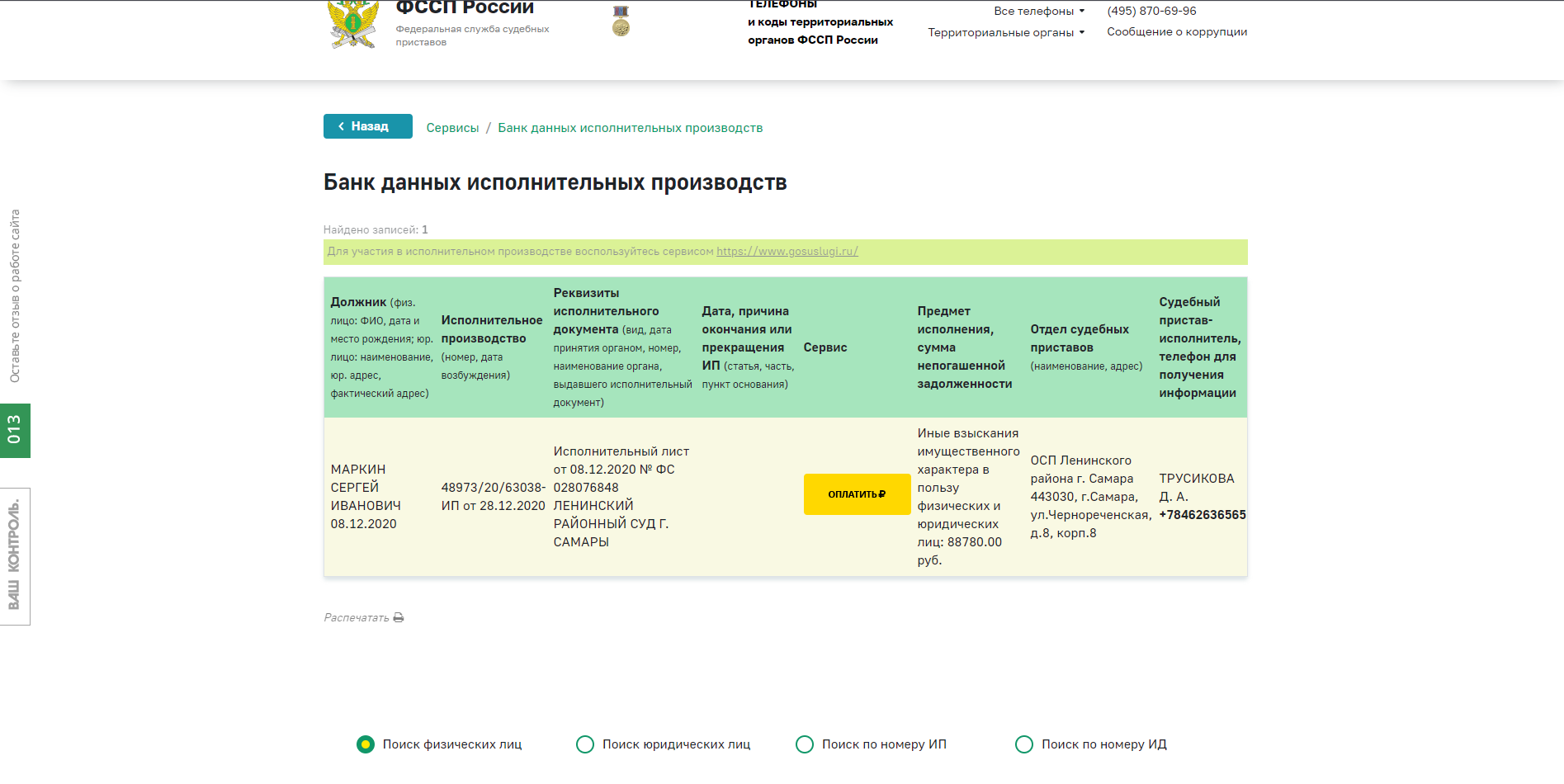Click the Должник column header
Viewport: 1564px width, 784px height.
click(x=381, y=347)
